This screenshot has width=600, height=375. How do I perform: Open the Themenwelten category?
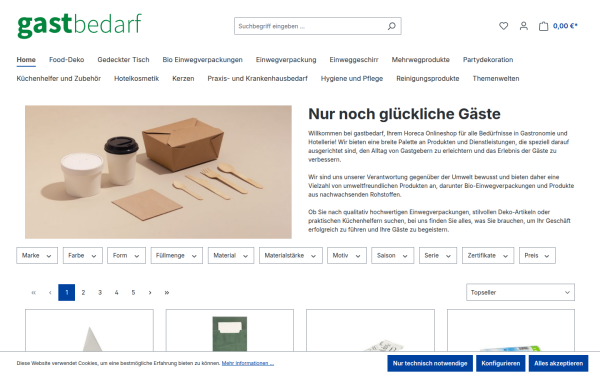pos(496,78)
